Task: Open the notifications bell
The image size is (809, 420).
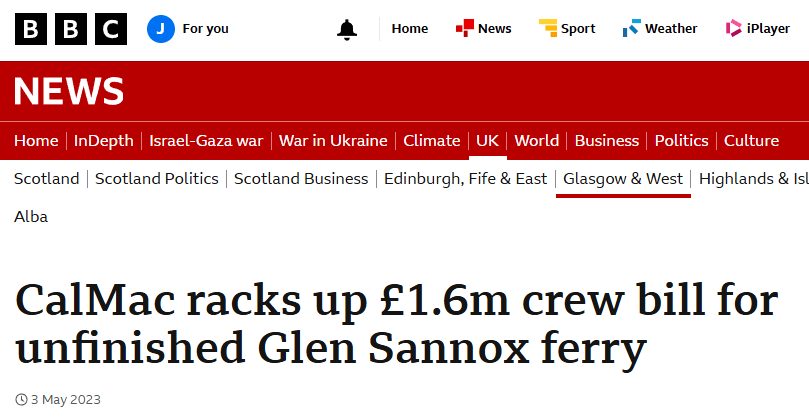Action: pyautogui.click(x=347, y=29)
